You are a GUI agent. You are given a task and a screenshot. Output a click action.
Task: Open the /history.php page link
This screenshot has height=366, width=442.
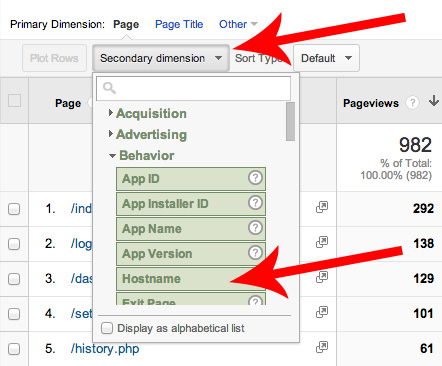(x=105, y=349)
